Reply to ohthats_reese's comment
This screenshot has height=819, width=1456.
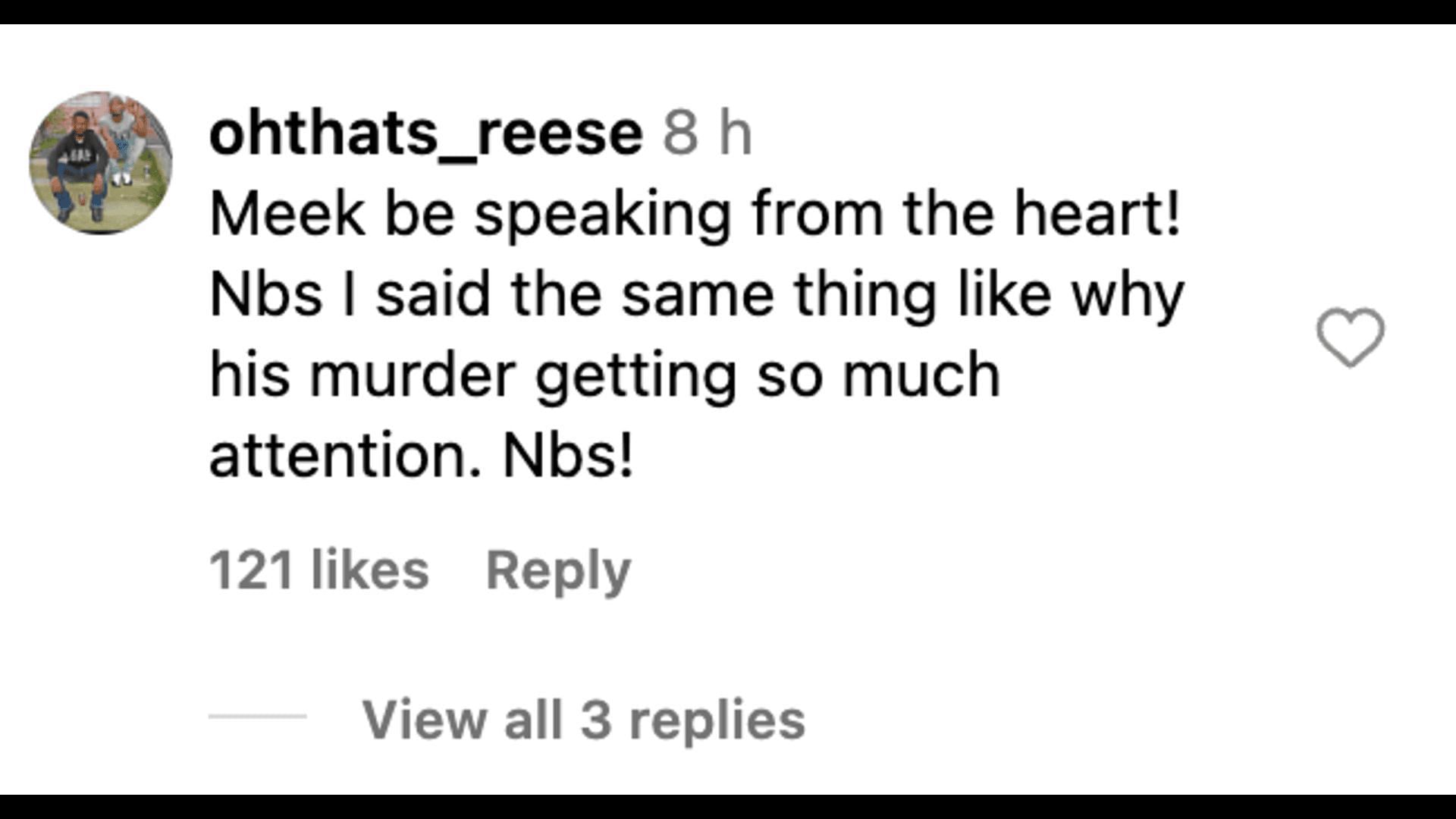pos(558,571)
